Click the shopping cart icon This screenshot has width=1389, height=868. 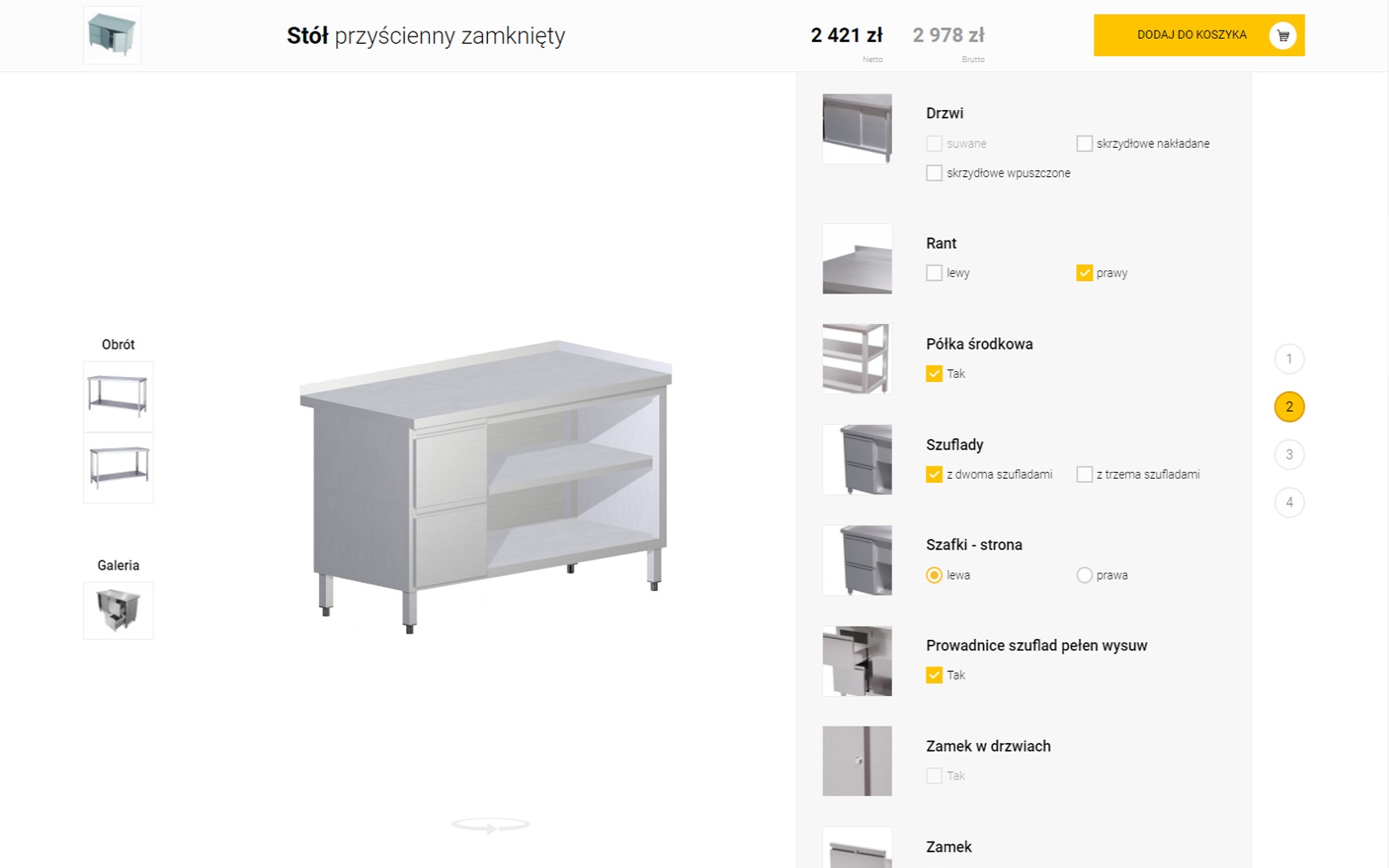coord(1282,36)
